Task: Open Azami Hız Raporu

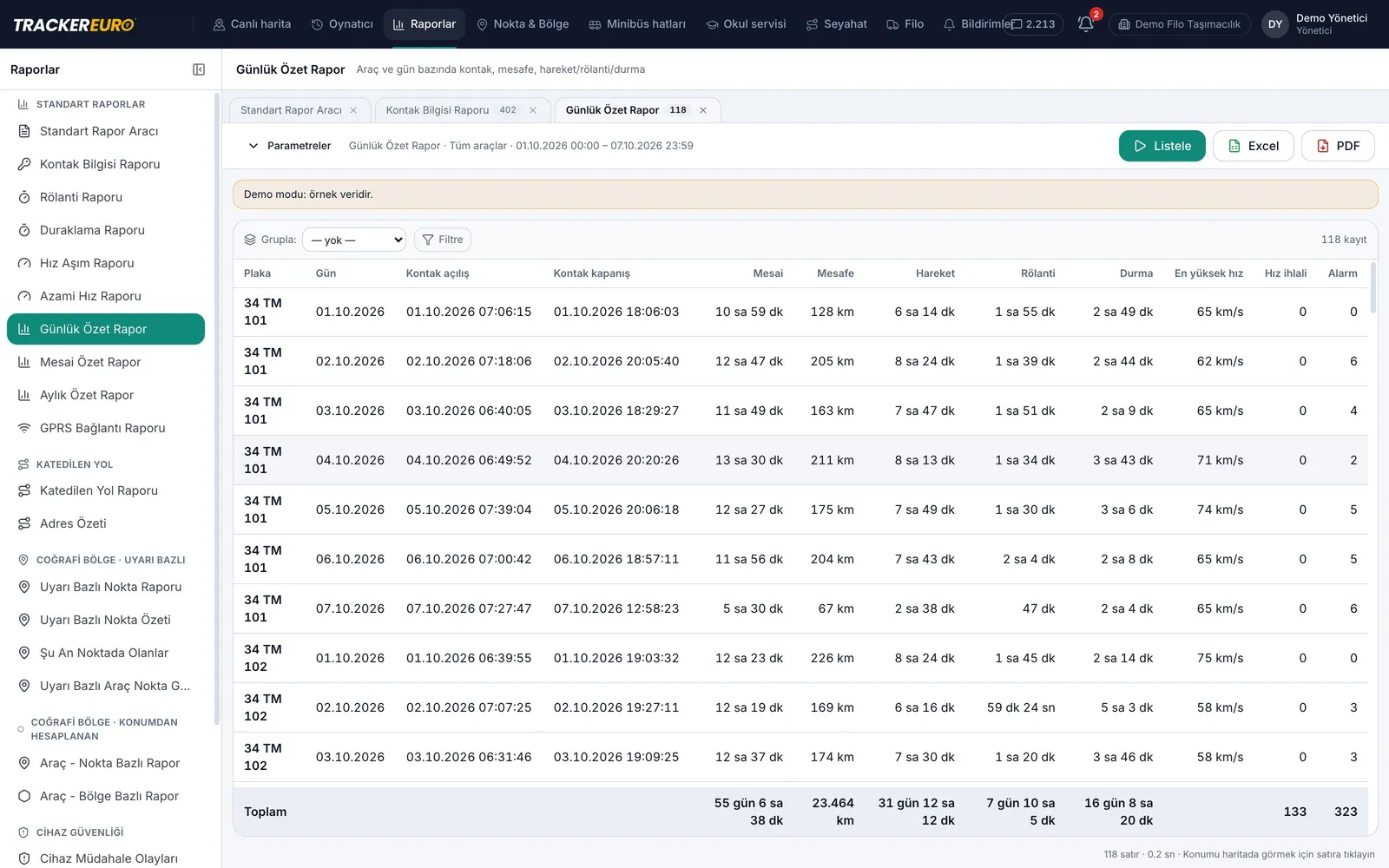Action: point(106,296)
